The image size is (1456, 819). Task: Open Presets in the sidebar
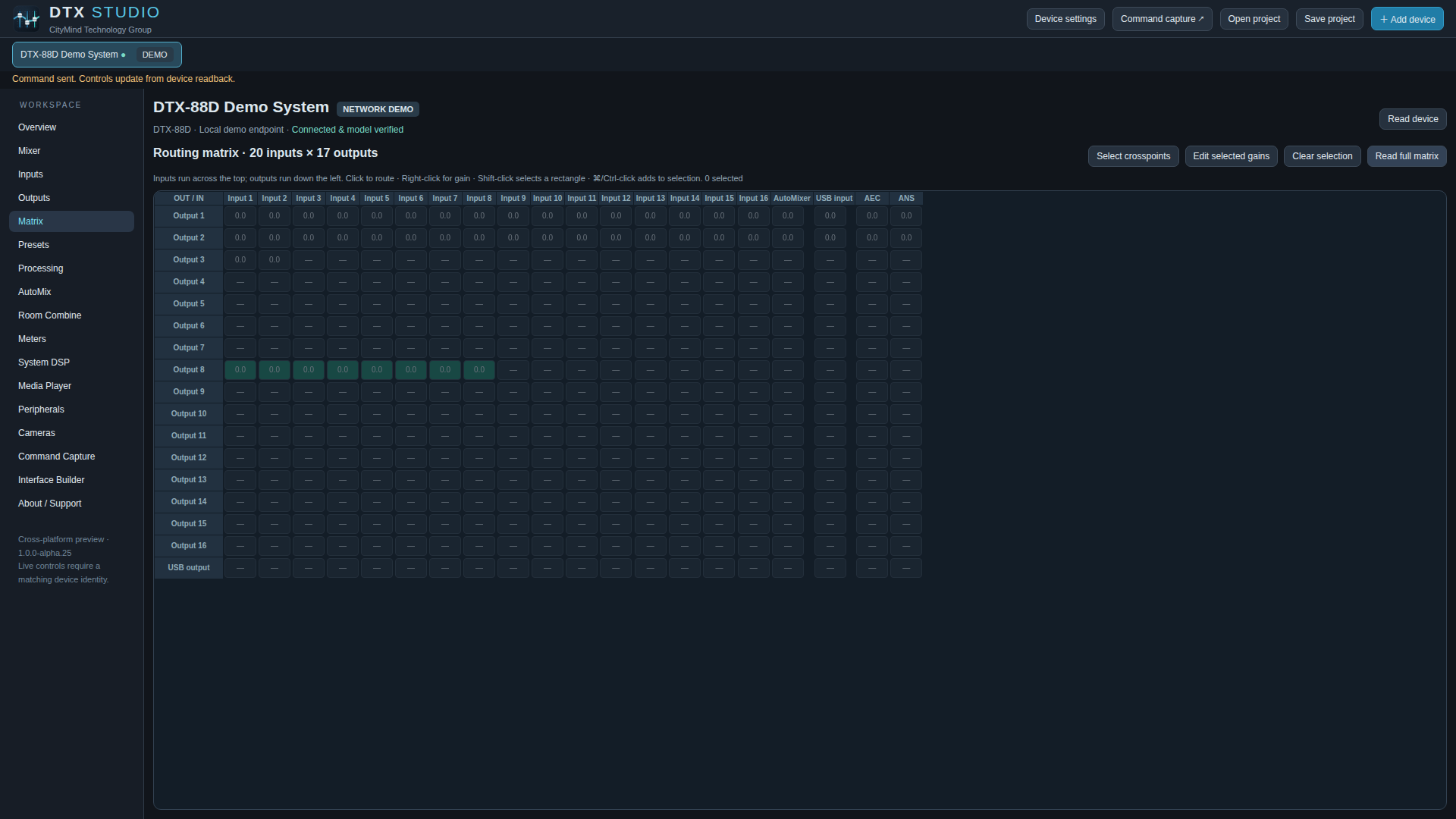pyautogui.click(x=71, y=245)
